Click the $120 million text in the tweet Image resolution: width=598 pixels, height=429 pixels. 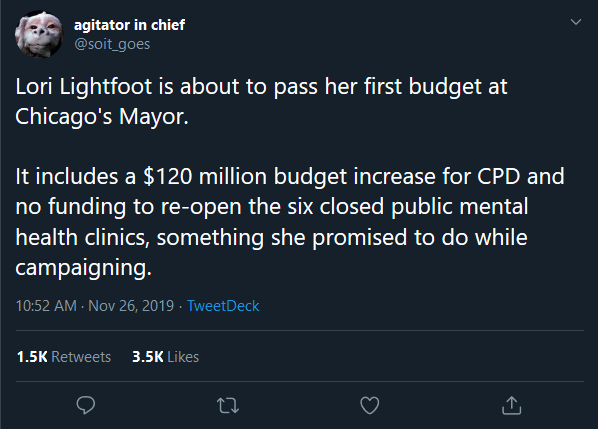[204, 177]
